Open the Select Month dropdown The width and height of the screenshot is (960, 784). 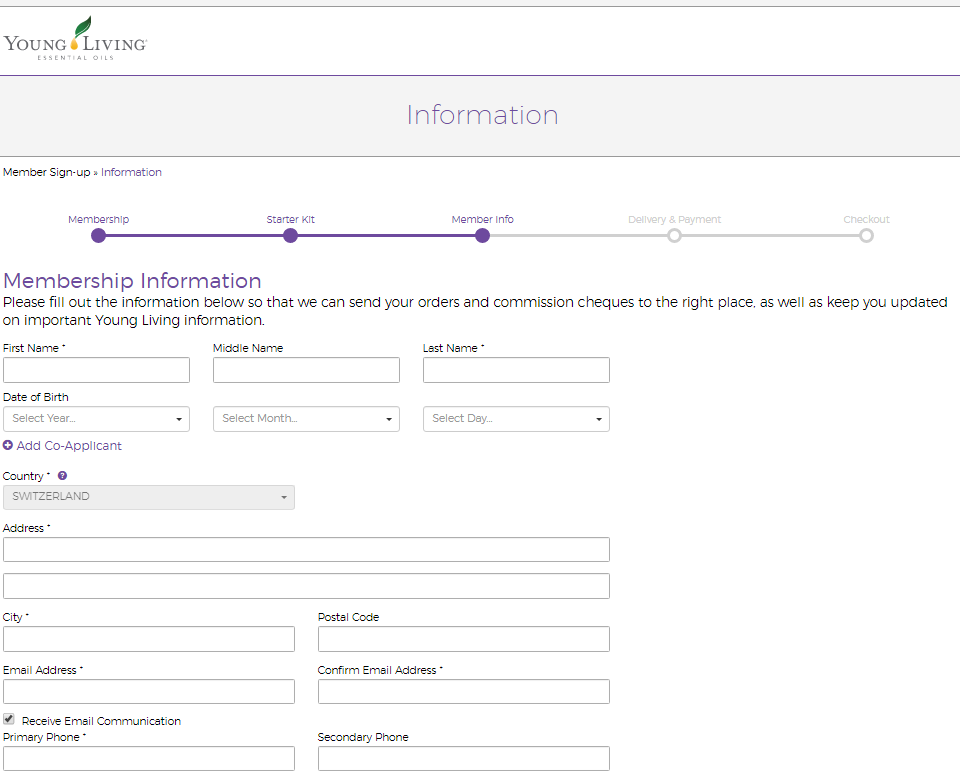(306, 419)
